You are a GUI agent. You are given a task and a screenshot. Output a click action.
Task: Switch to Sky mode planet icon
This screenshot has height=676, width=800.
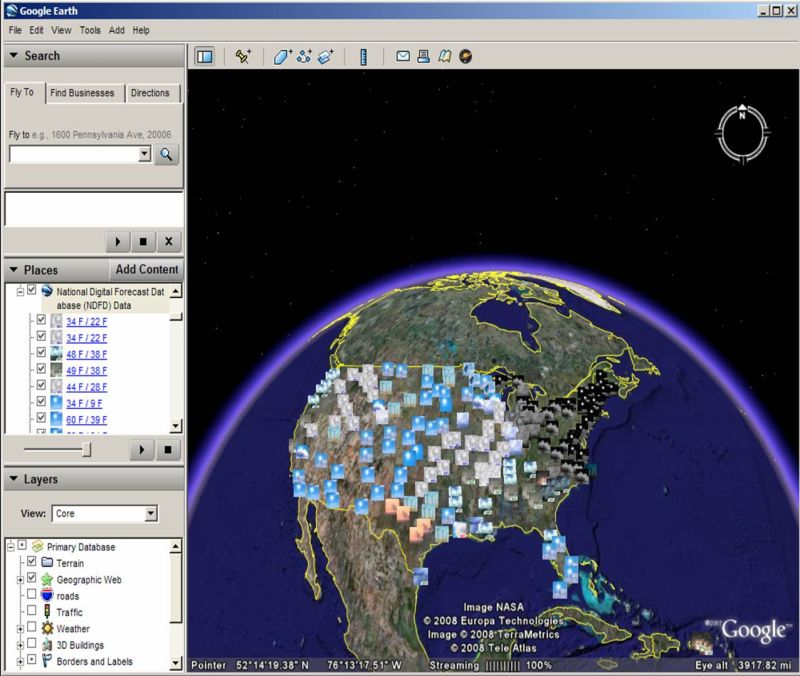tap(465, 56)
